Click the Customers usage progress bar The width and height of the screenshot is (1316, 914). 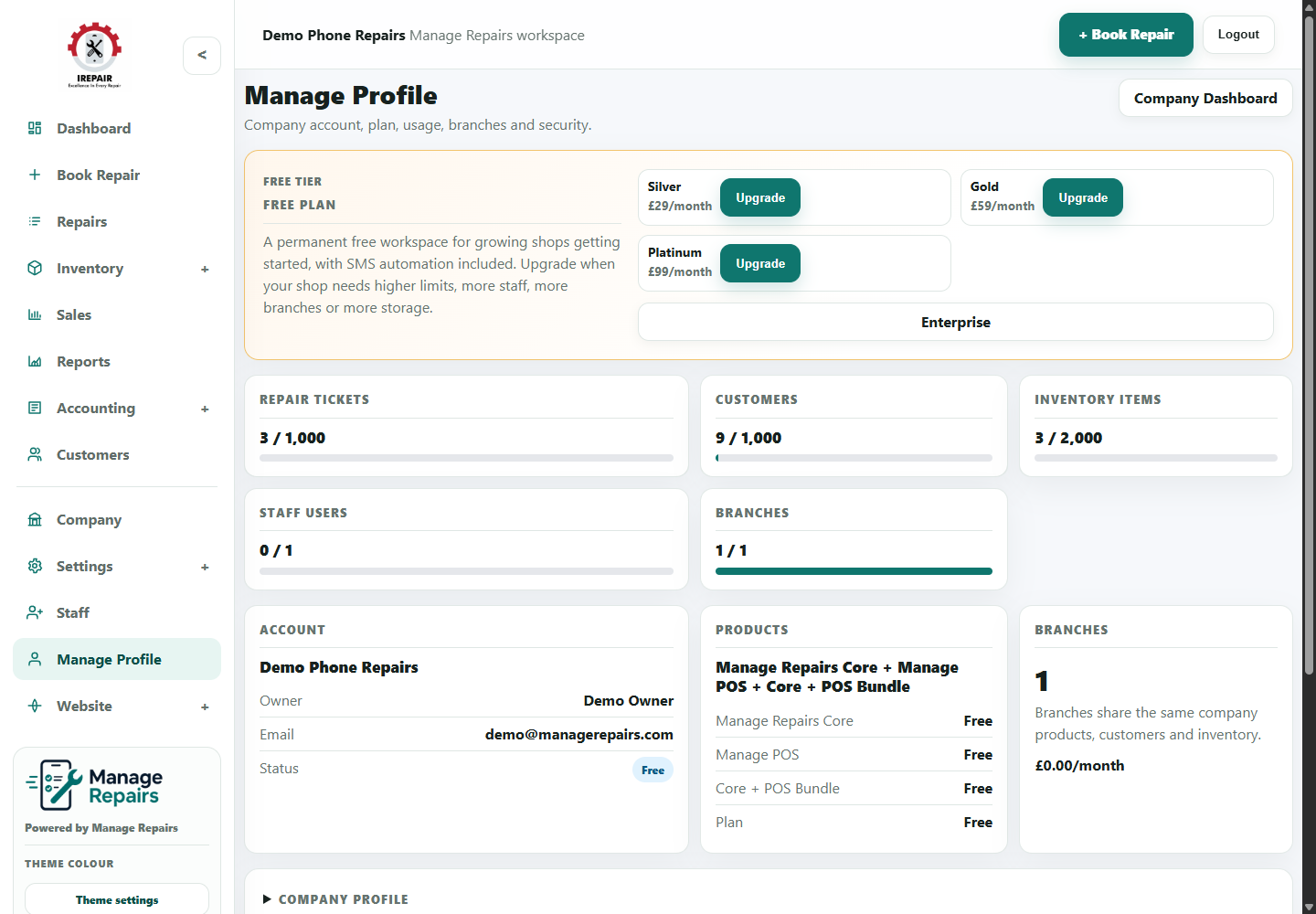click(854, 458)
